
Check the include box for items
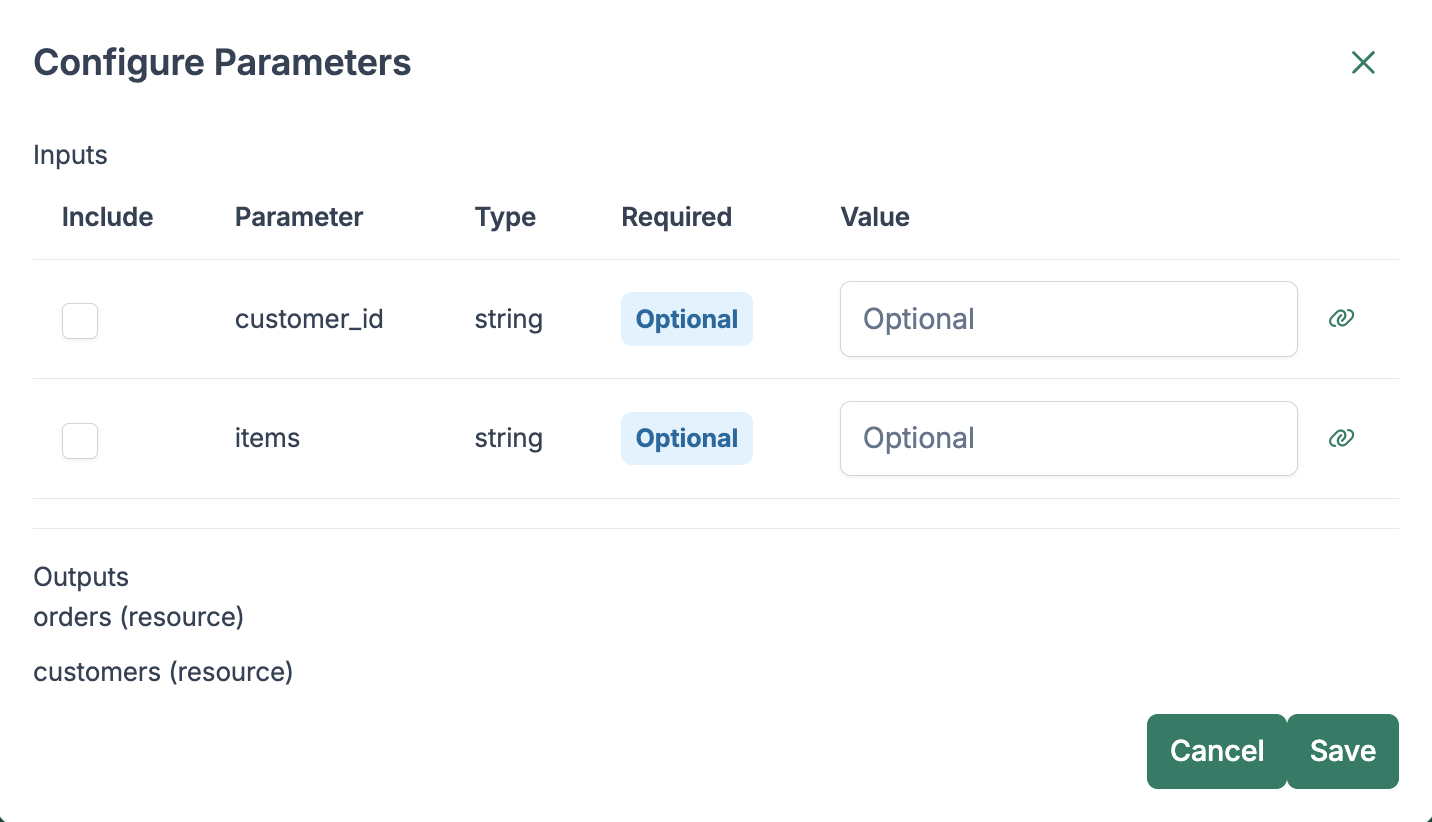[x=80, y=440]
